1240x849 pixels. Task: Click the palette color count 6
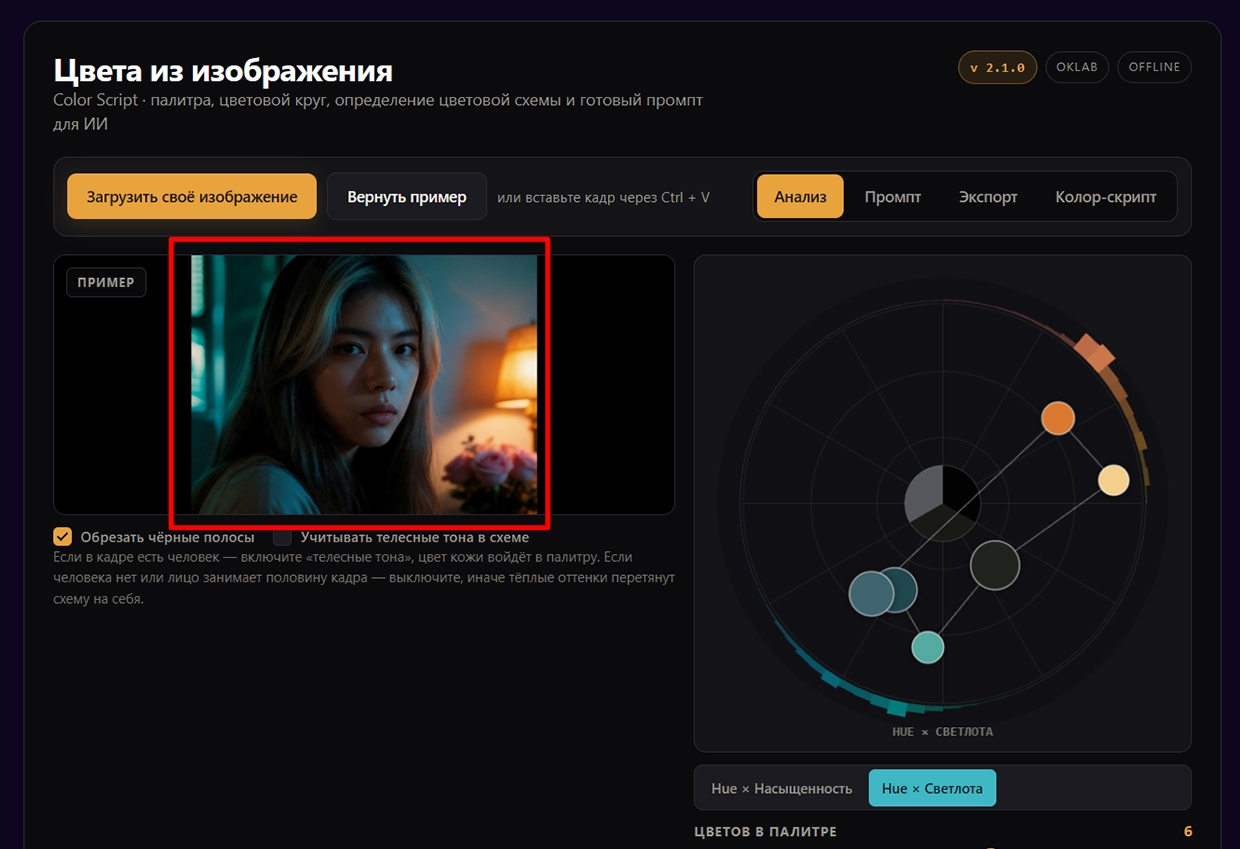1188,832
